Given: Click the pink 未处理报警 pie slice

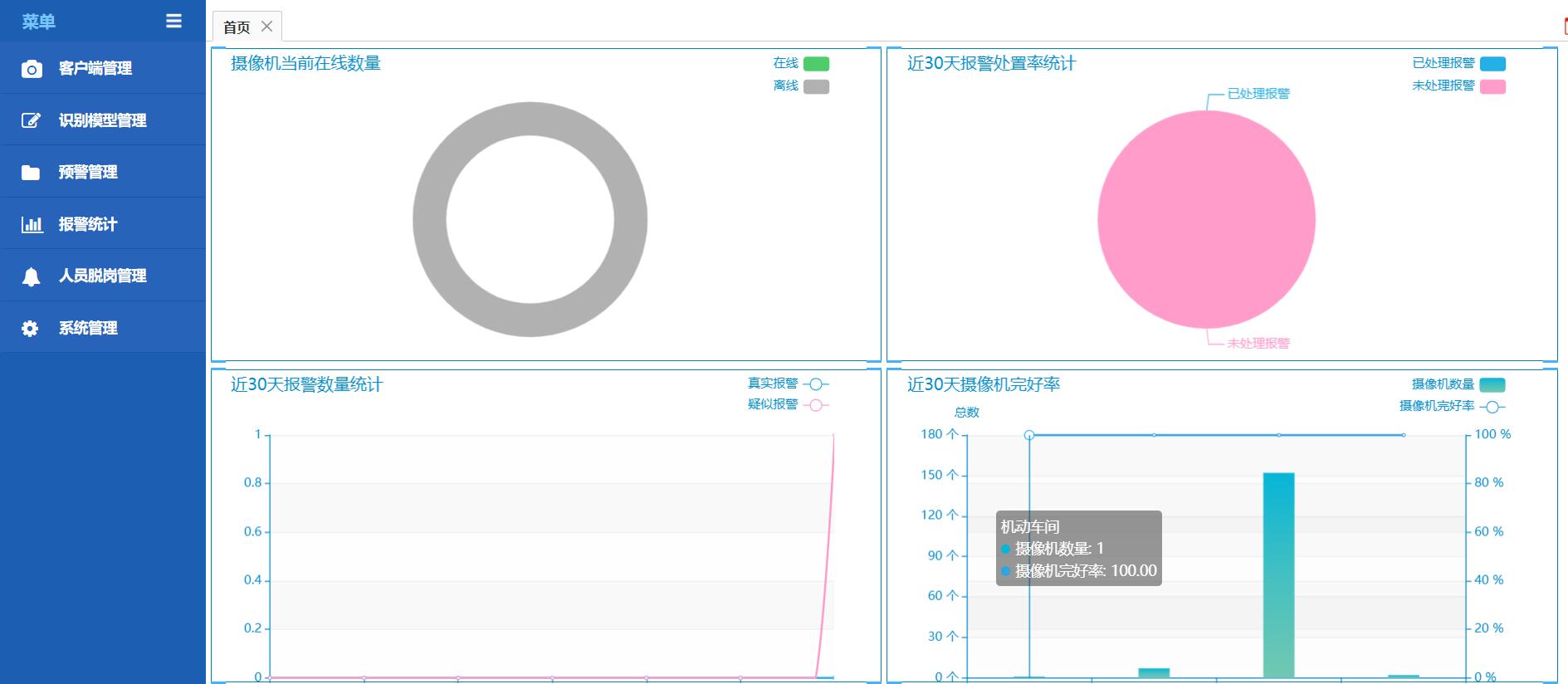Looking at the screenshot, I should tap(1206, 219).
